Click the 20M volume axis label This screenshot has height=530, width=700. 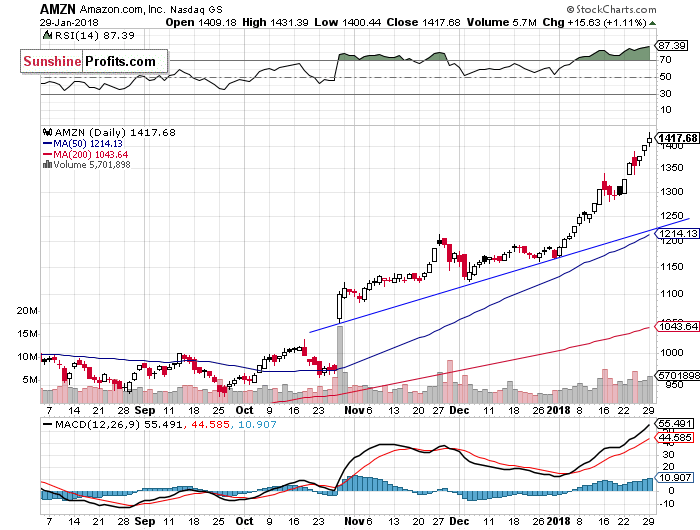point(27,311)
